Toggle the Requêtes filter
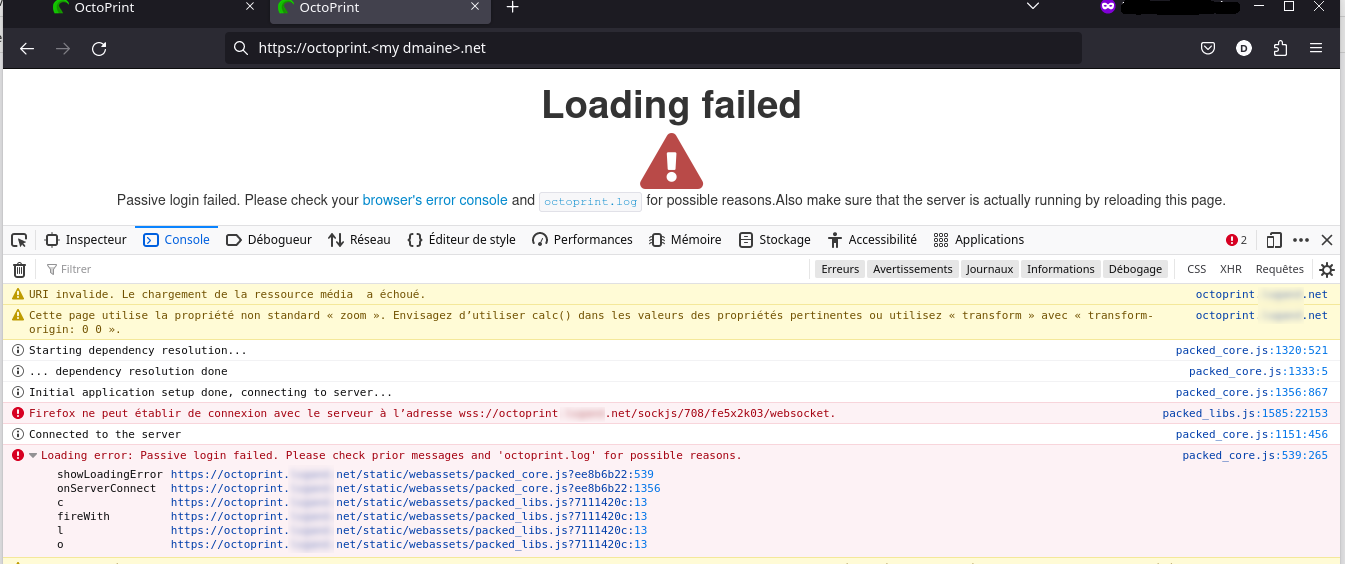 pyautogui.click(x=1279, y=269)
